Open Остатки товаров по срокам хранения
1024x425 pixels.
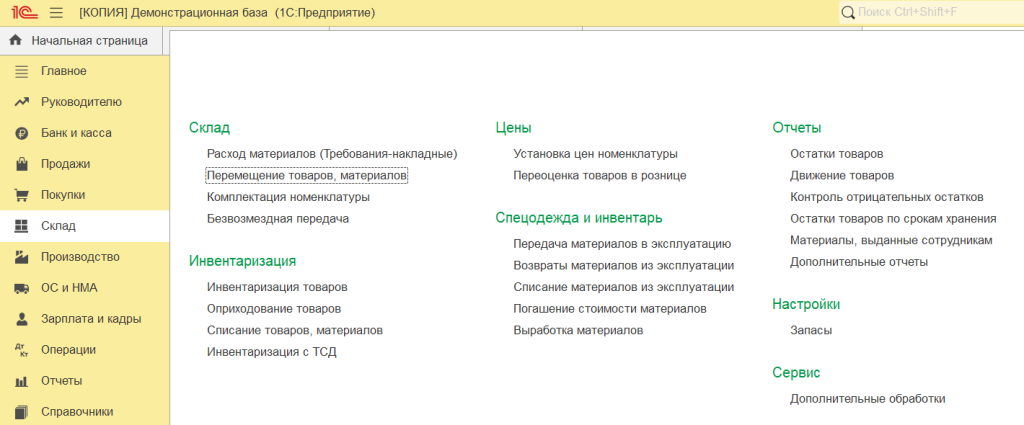(893, 219)
